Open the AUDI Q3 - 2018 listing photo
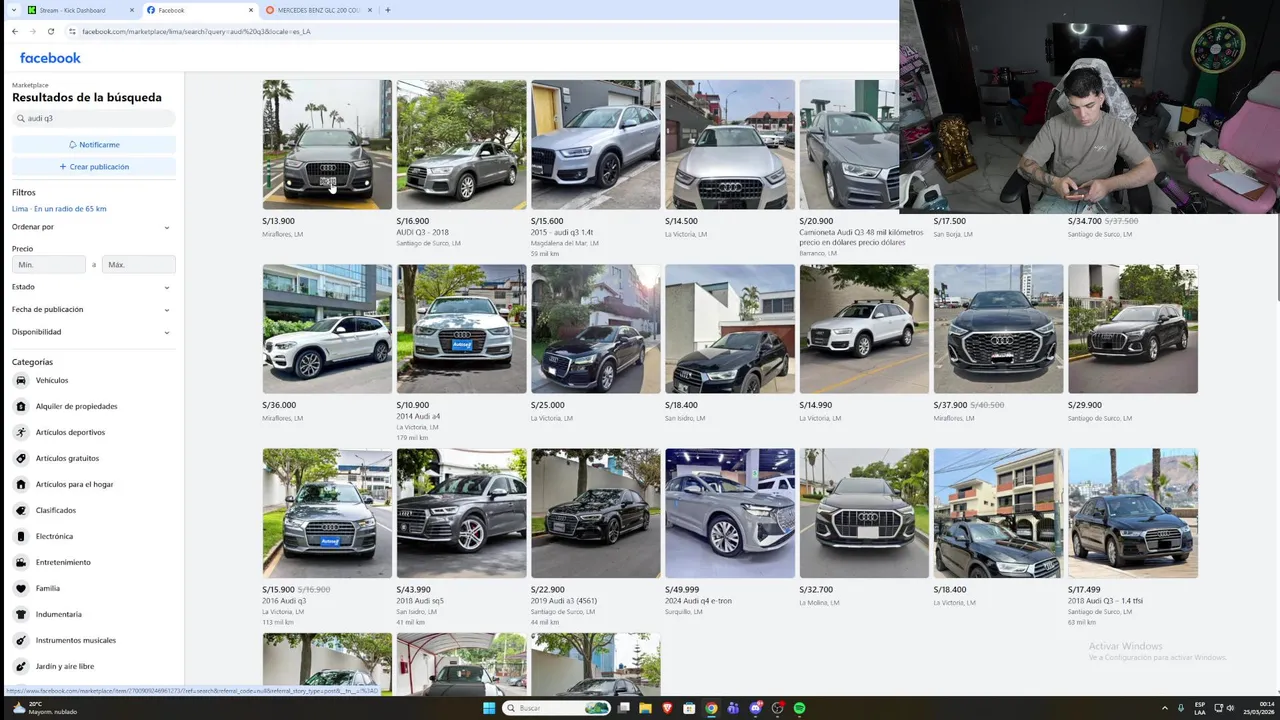Image resolution: width=1280 pixels, height=720 pixels. coord(461,145)
